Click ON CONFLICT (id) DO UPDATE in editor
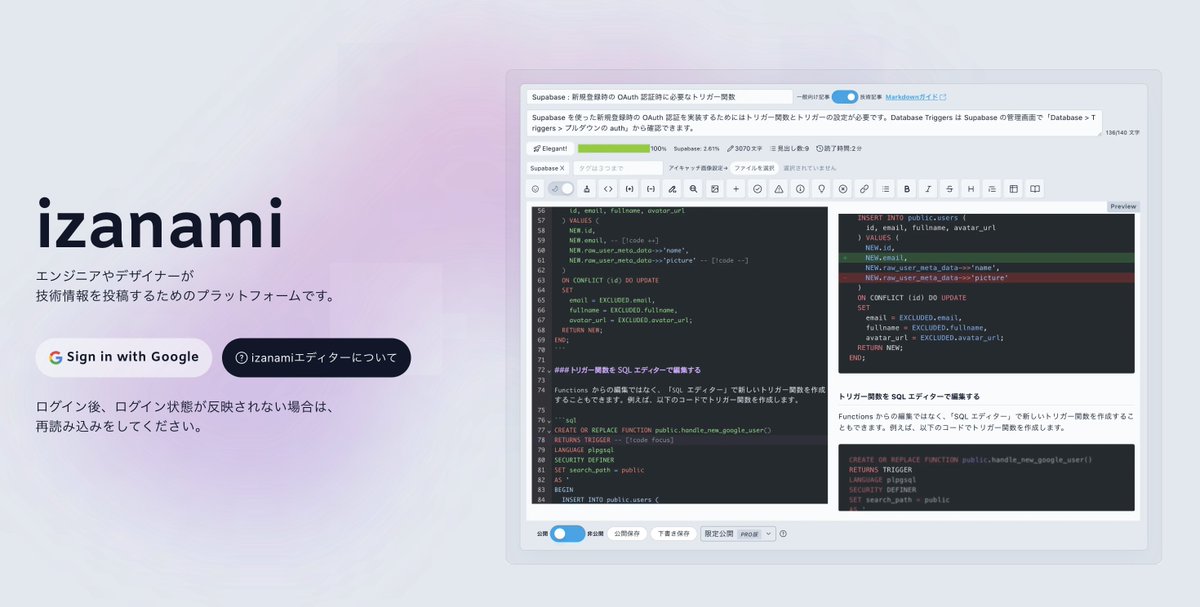This screenshot has height=607, width=1200. click(x=610, y=280)
